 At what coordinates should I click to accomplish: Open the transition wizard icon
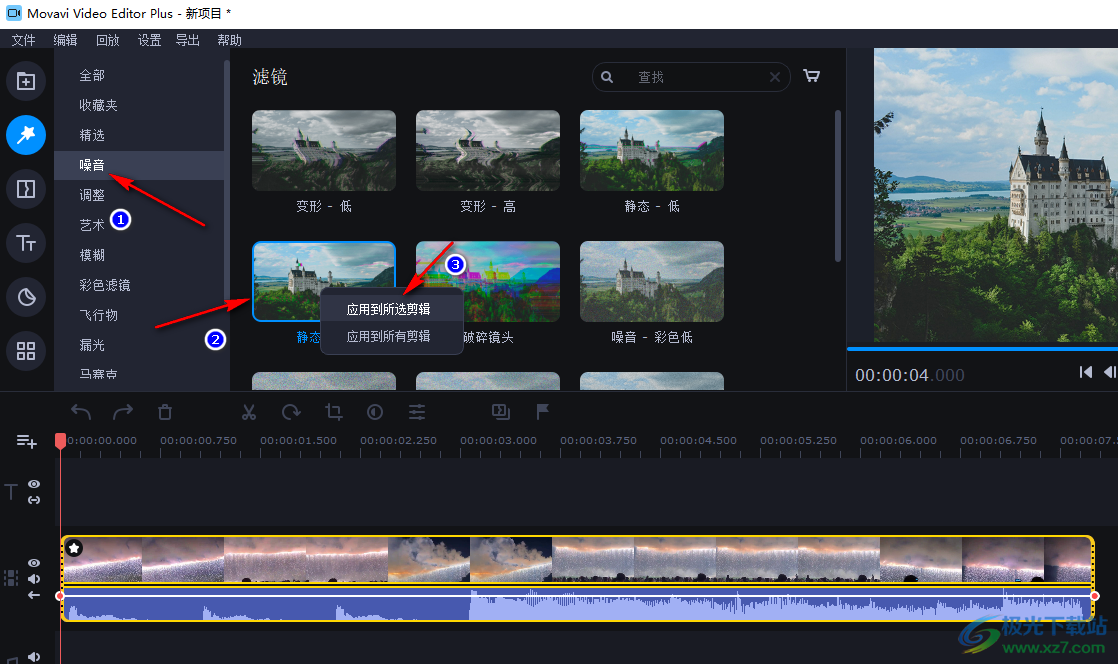(501, 412)
